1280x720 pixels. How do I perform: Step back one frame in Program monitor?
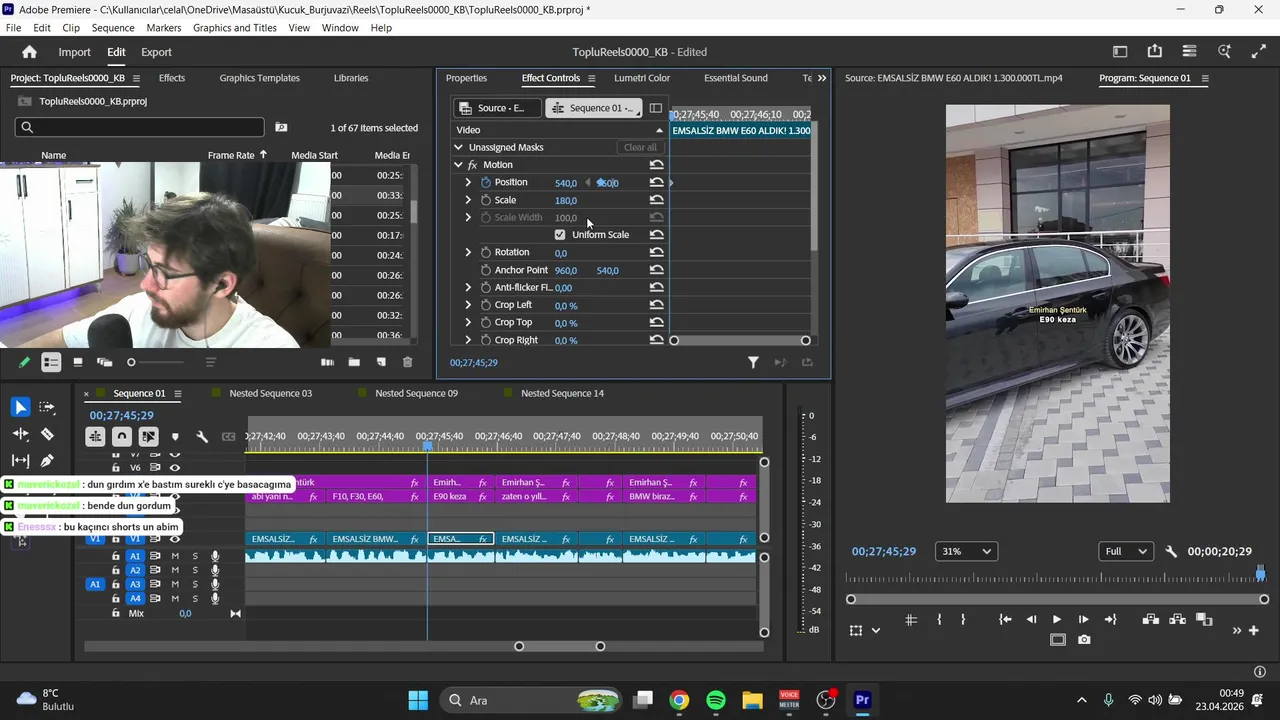point(1031,620)
